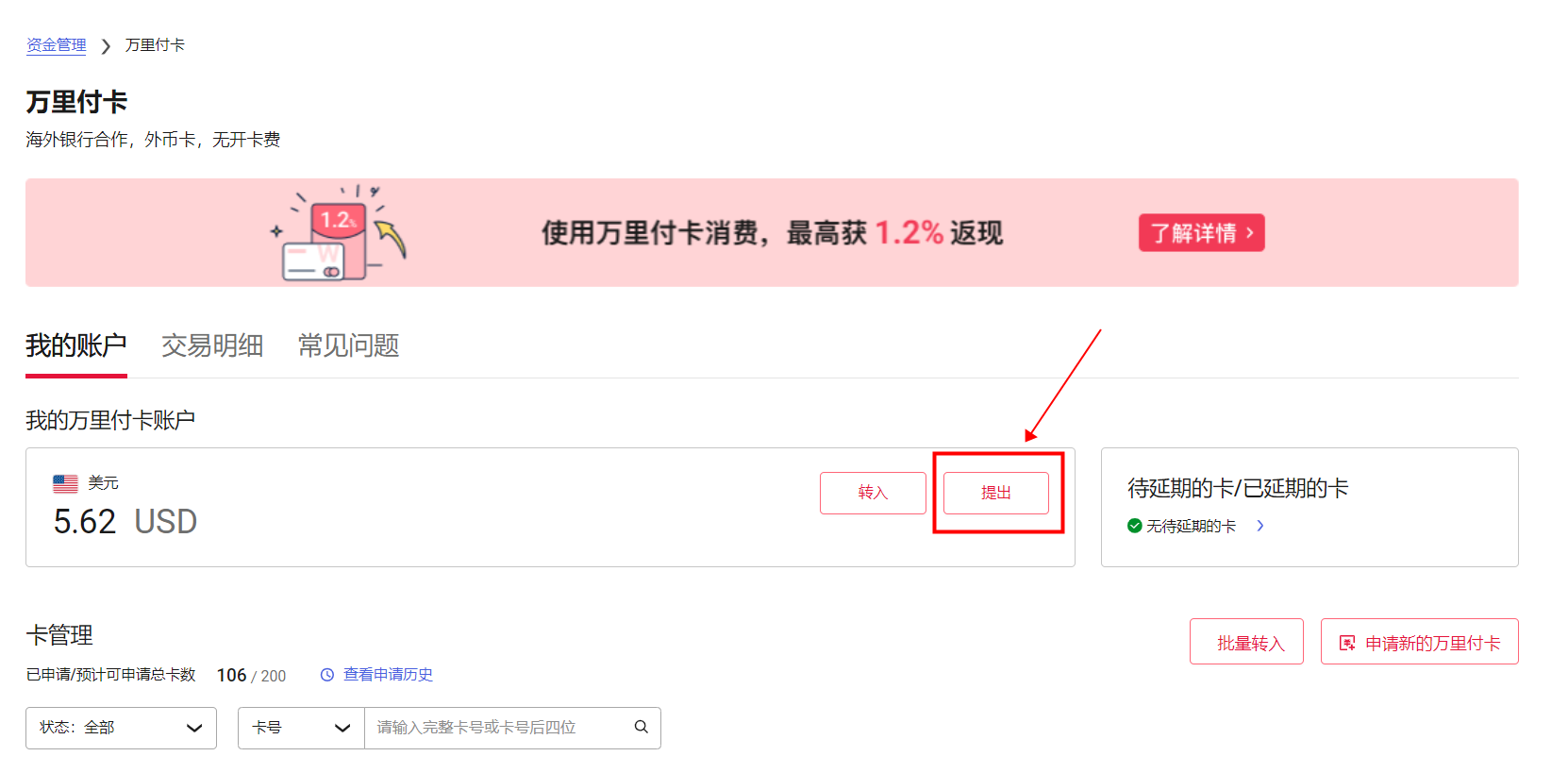Open the 状态: 全部 status dropdown
The height and width of the screenshot is (773, 1568).
coord(121,728)
